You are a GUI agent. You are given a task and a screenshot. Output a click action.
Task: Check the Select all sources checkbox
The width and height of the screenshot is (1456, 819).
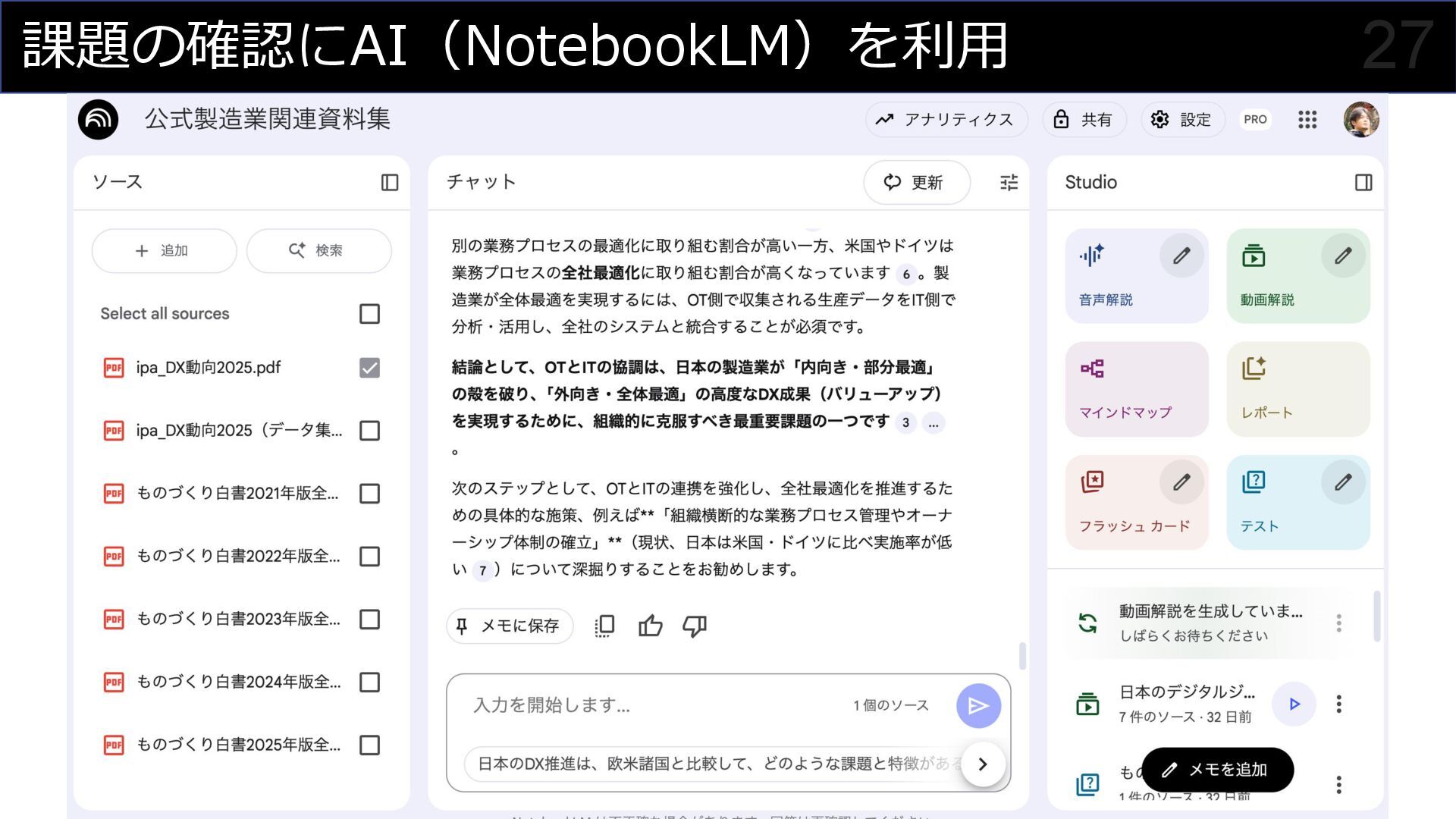click(x=369, y=314)
